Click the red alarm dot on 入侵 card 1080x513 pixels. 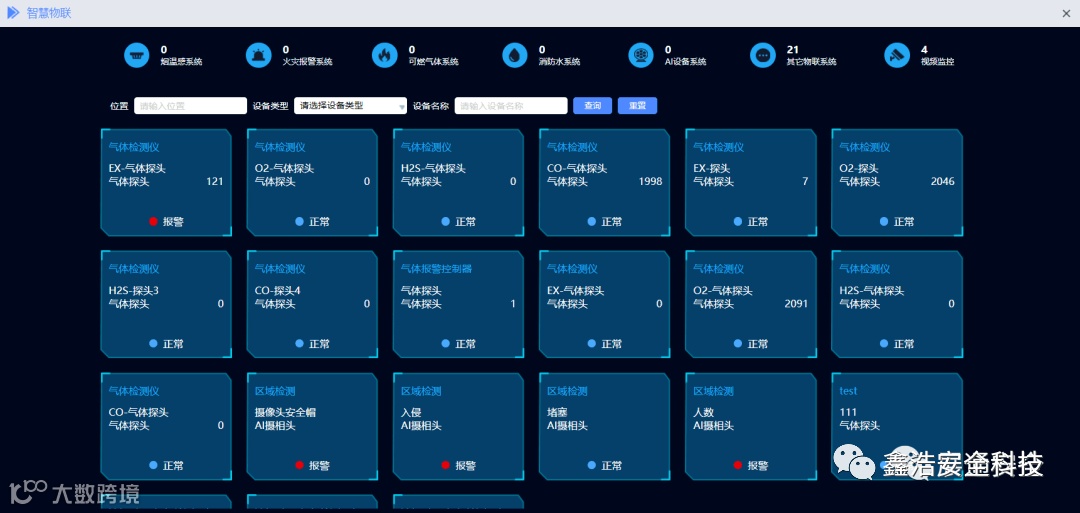(446, 465)
